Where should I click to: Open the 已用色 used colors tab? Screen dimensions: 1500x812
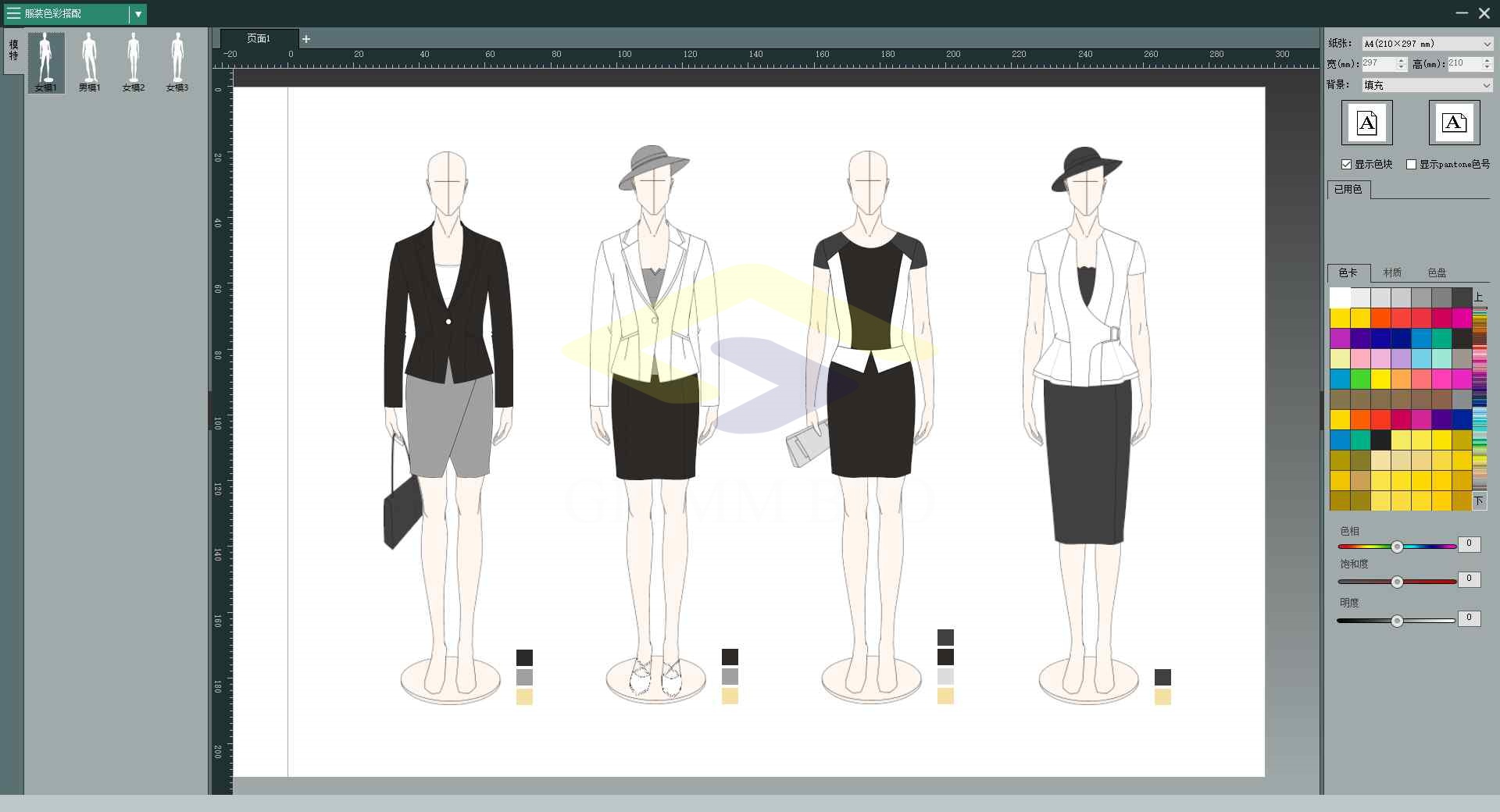[1348, 190]
